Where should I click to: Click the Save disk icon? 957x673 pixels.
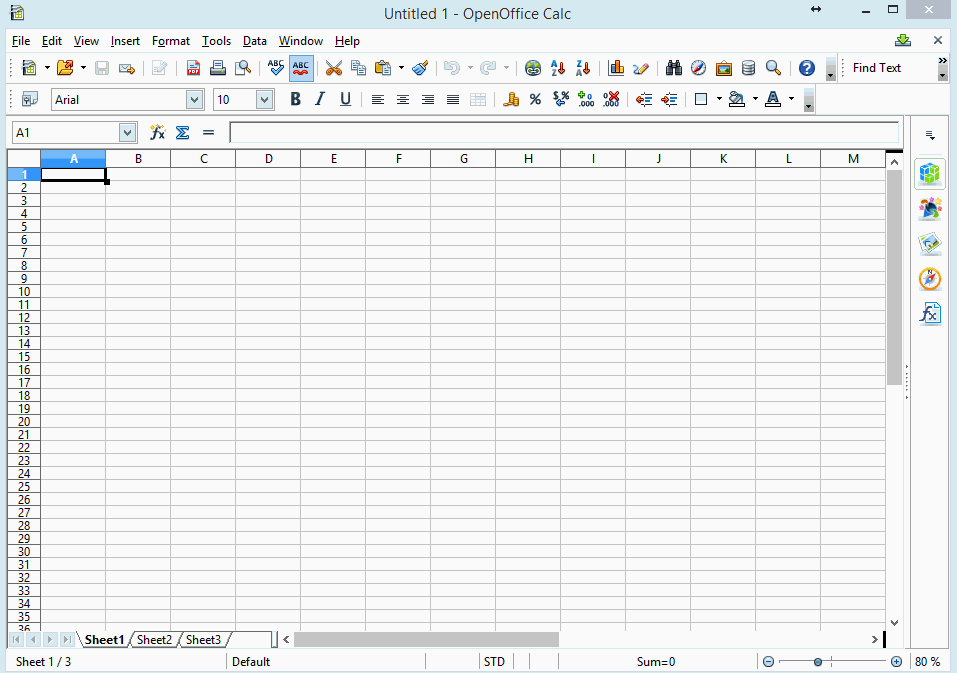click(x=101, y=68)
